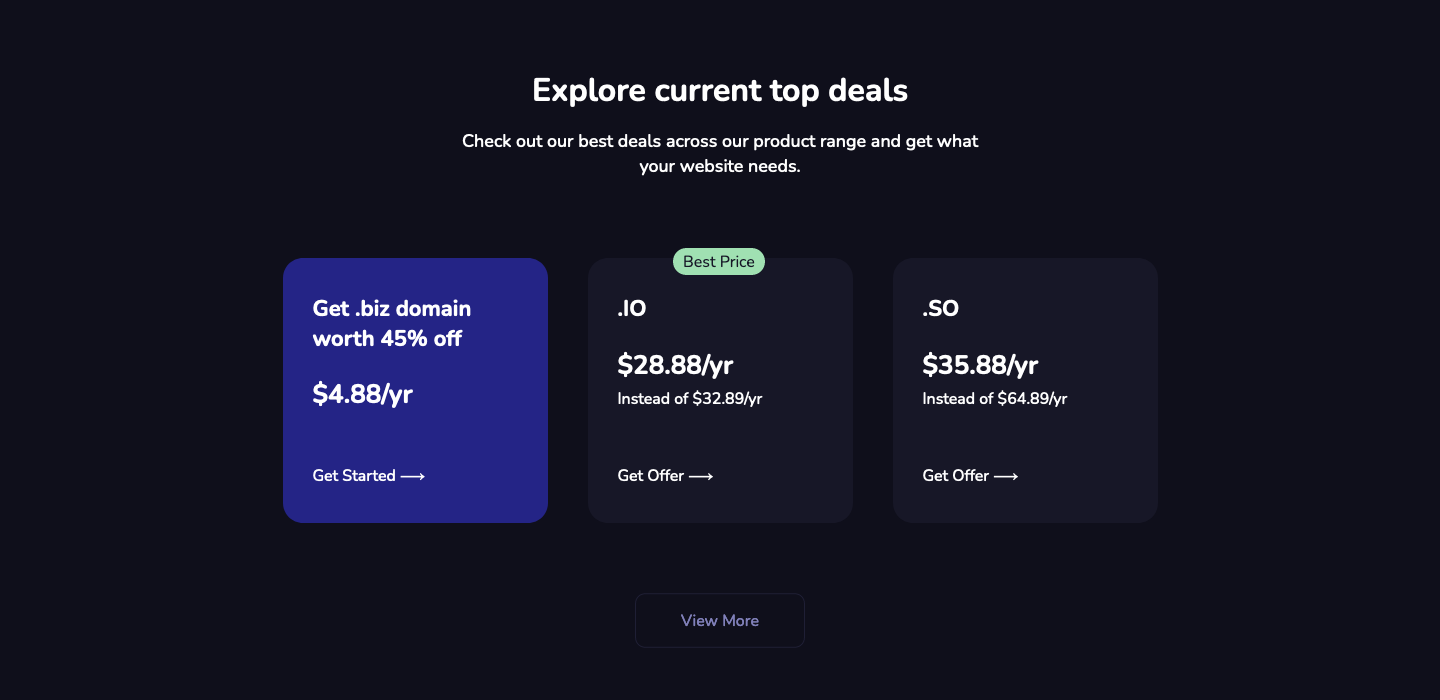Click the $35.88/yr price on the .SO card
This screenshot has height=700, width=1440.
tap(980, 365)
